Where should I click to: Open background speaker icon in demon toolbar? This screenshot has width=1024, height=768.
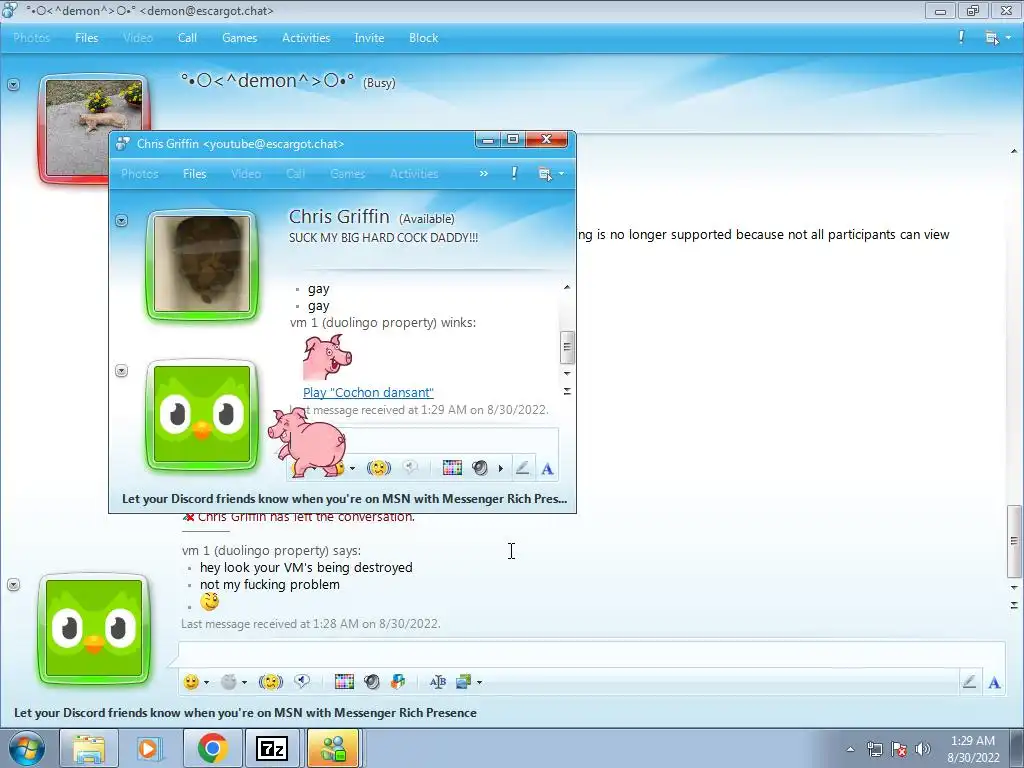372,682
